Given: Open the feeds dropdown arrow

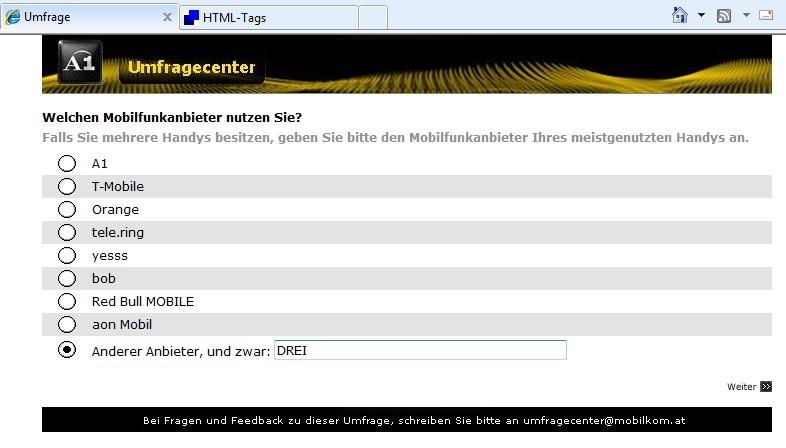Looking at the screenshot, I should (746, 16).
